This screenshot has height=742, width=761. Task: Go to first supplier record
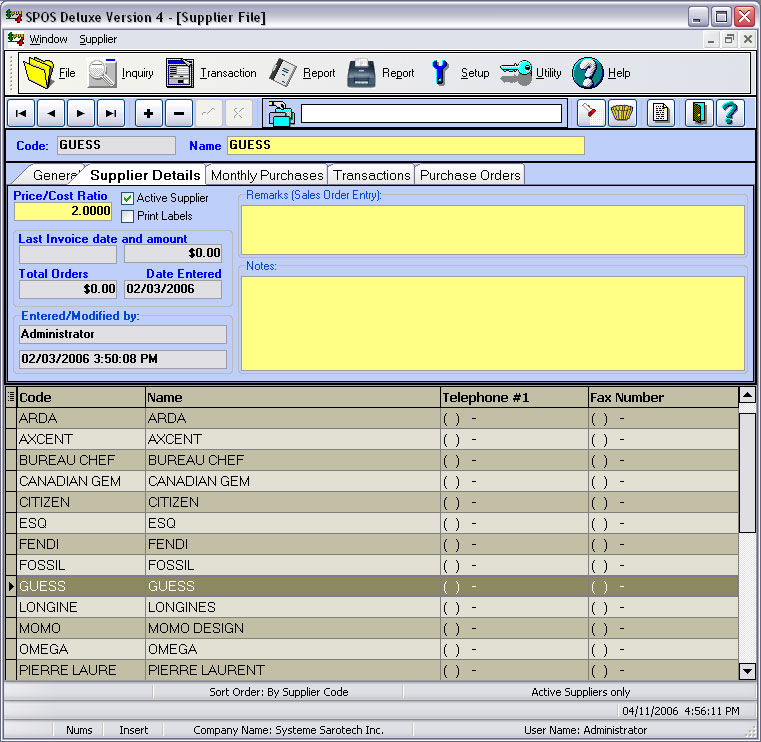pyautogui.click(x=21, y=114)
